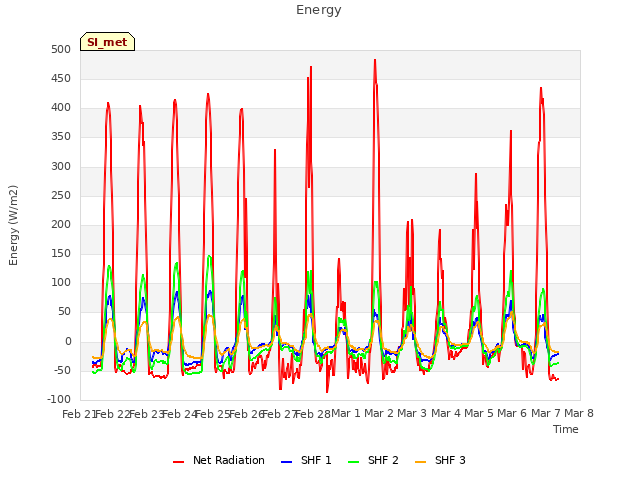Click the Feb 28 x-axis date label
Viewport: 640px width, 480px height.
pos(312,414)
